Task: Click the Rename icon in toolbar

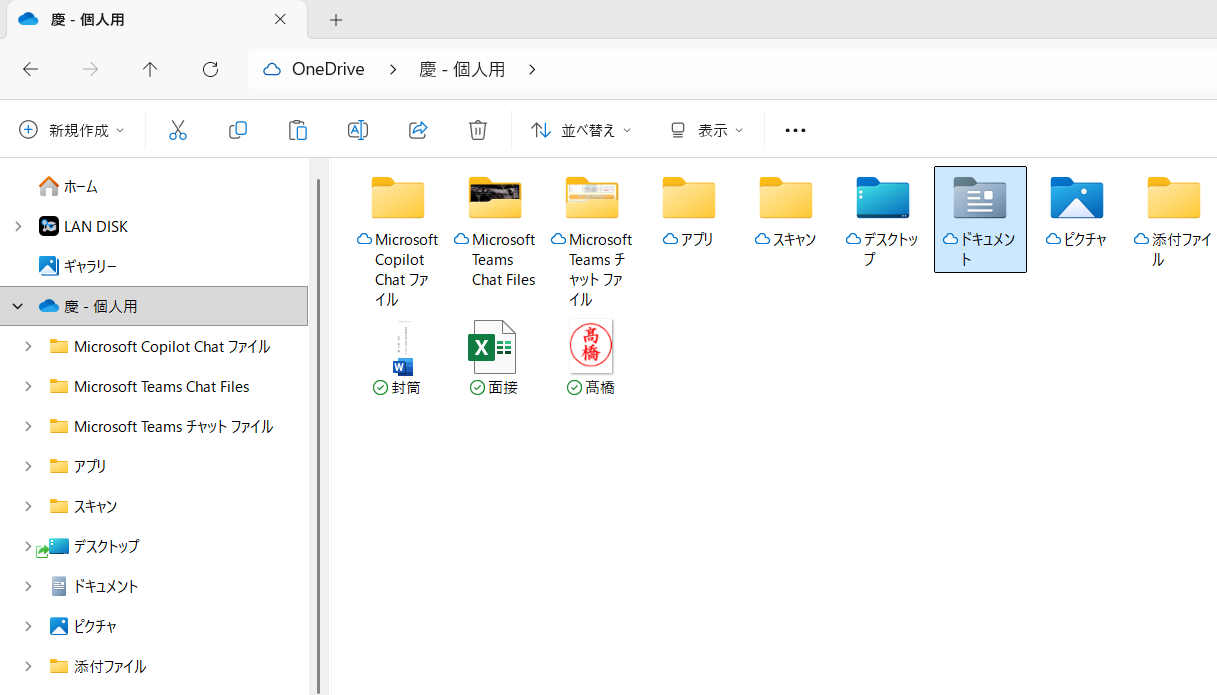Action: click(358, 130)
